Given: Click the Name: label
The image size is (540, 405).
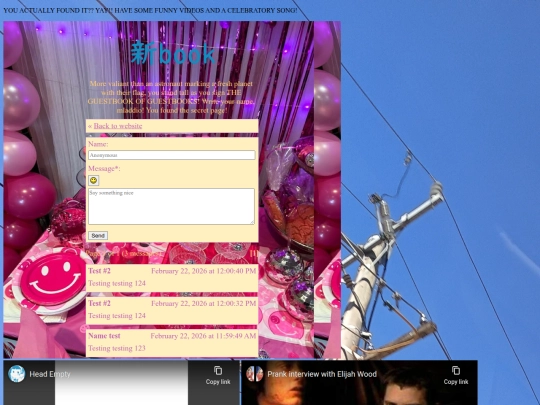Looking at the screenshot, I should [x=98, y=144].
